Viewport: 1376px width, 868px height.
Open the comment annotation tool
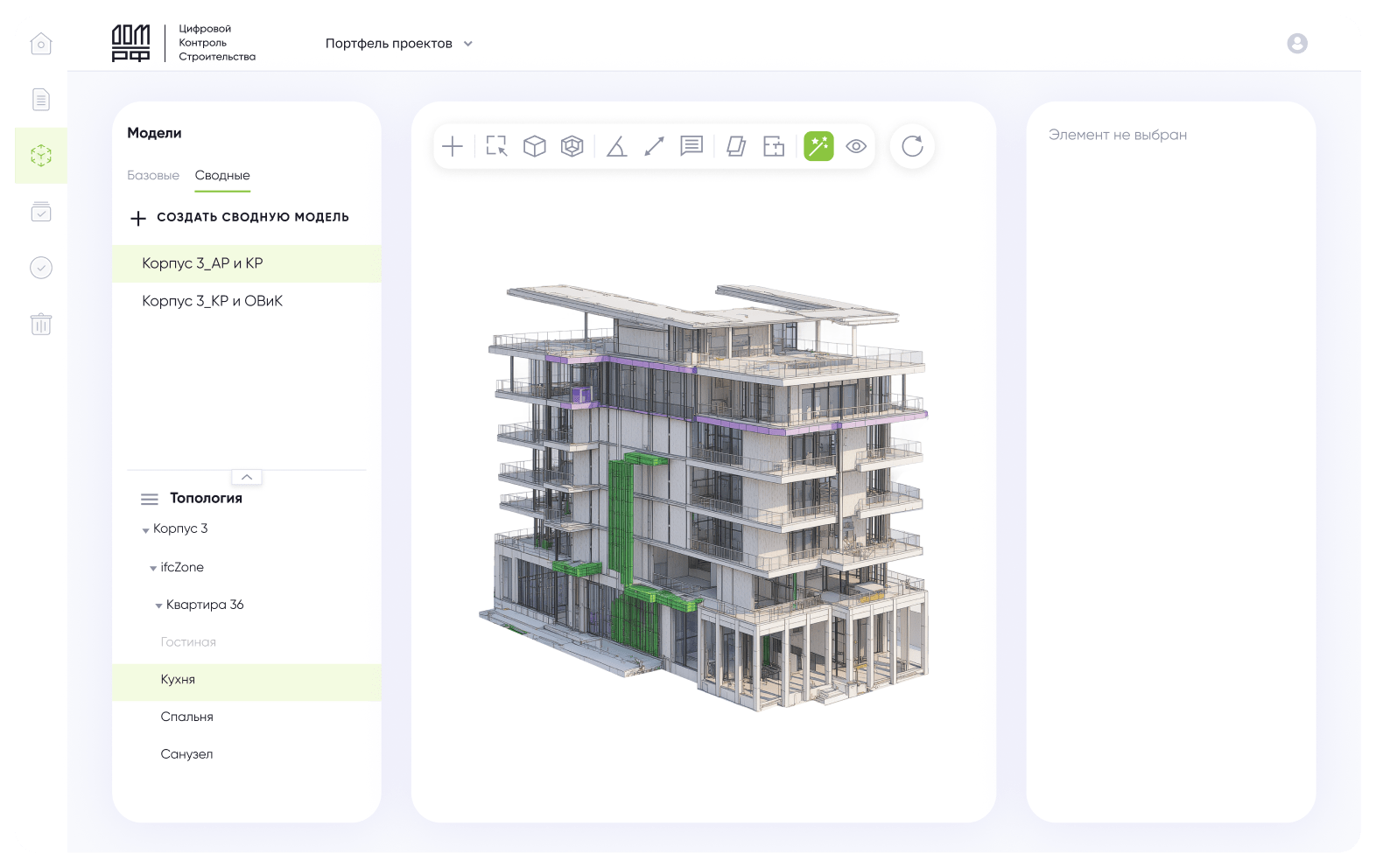coord(692,146)
